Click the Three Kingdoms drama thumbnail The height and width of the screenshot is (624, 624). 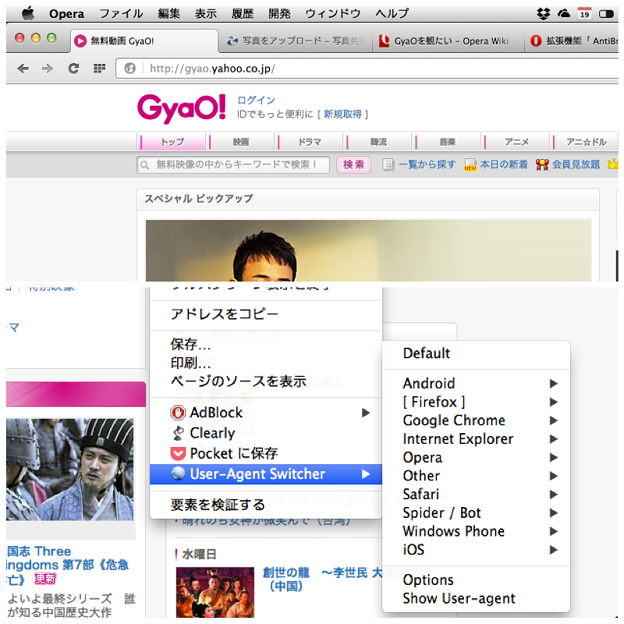[x=70, y=470]
